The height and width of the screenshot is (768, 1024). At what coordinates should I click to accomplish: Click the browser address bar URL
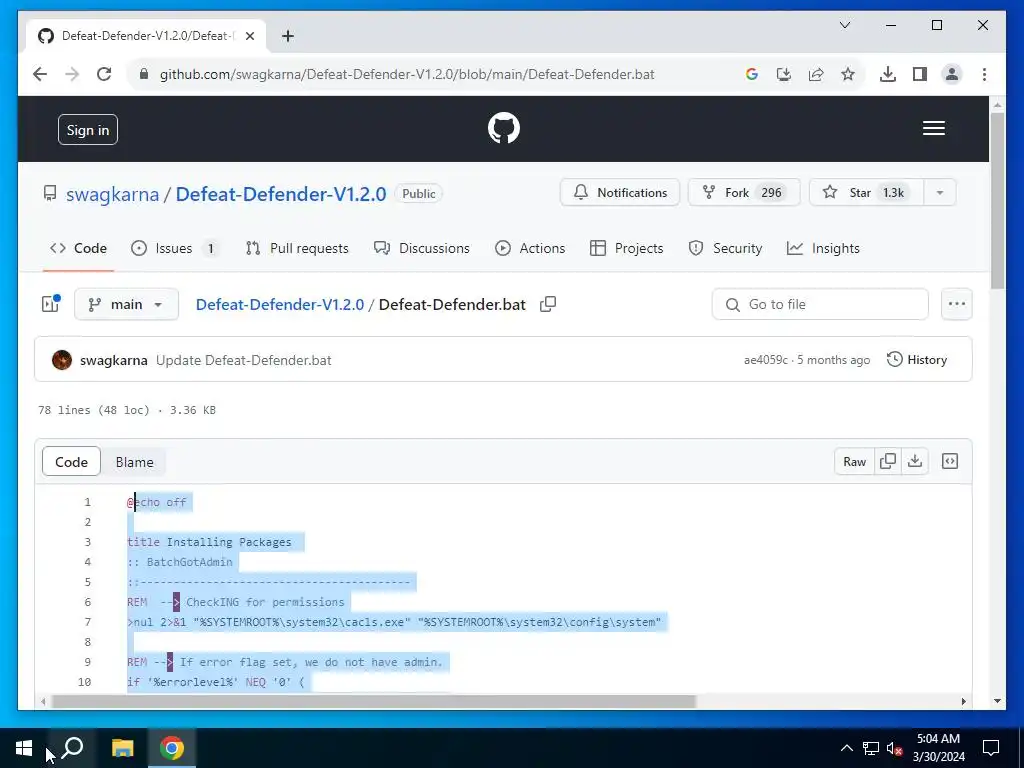407,74
